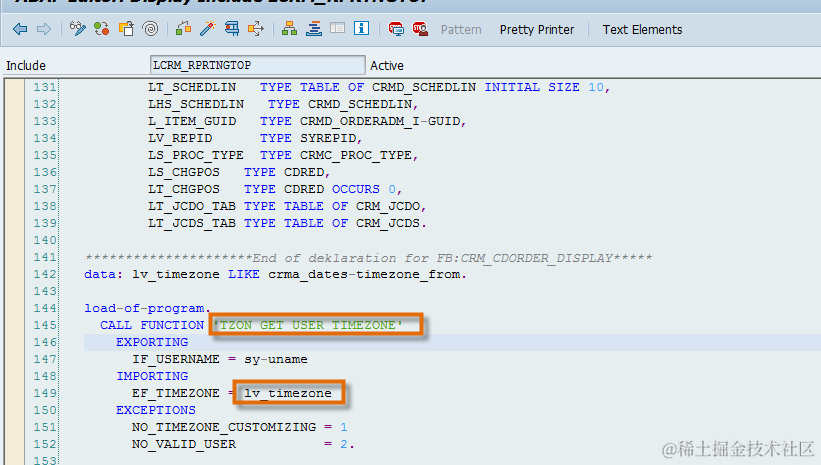The image size is (821, 465).
Task: Toggle Display/Change mode glasses-pencil icon
Action: tap(77, 29)
